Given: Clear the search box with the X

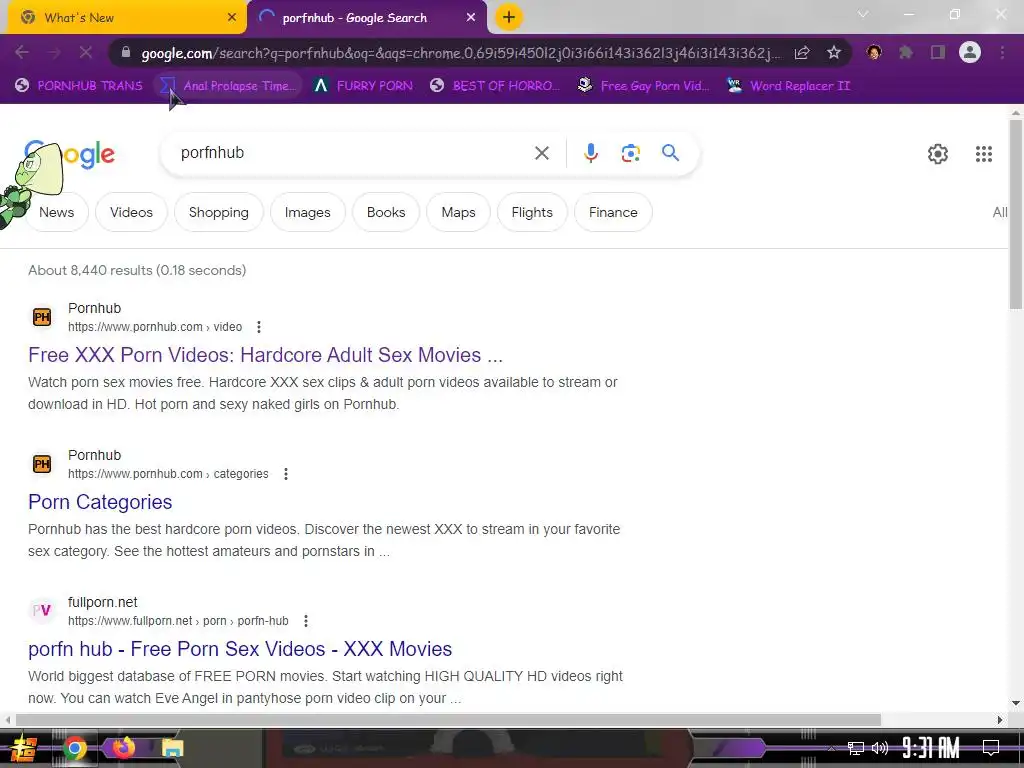Looking at the screenshot, I should (x=542, y=153).
